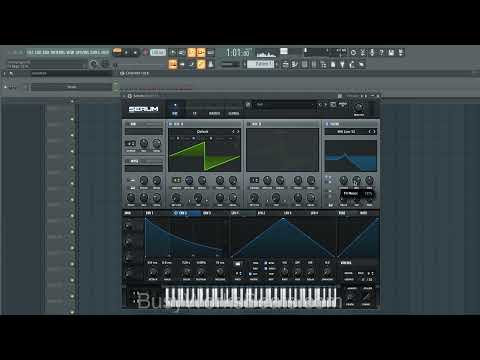The image size is (480, 360).
Task: Load previous Serum preset arrow
Action: 320,105
